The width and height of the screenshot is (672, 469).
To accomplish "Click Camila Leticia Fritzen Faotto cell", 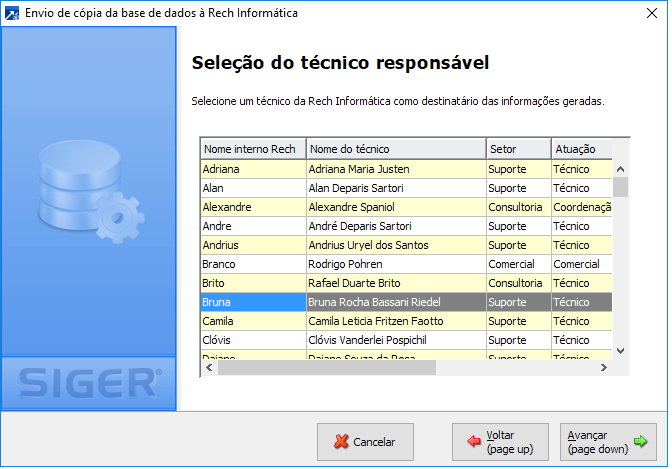I will coord(396,321).
